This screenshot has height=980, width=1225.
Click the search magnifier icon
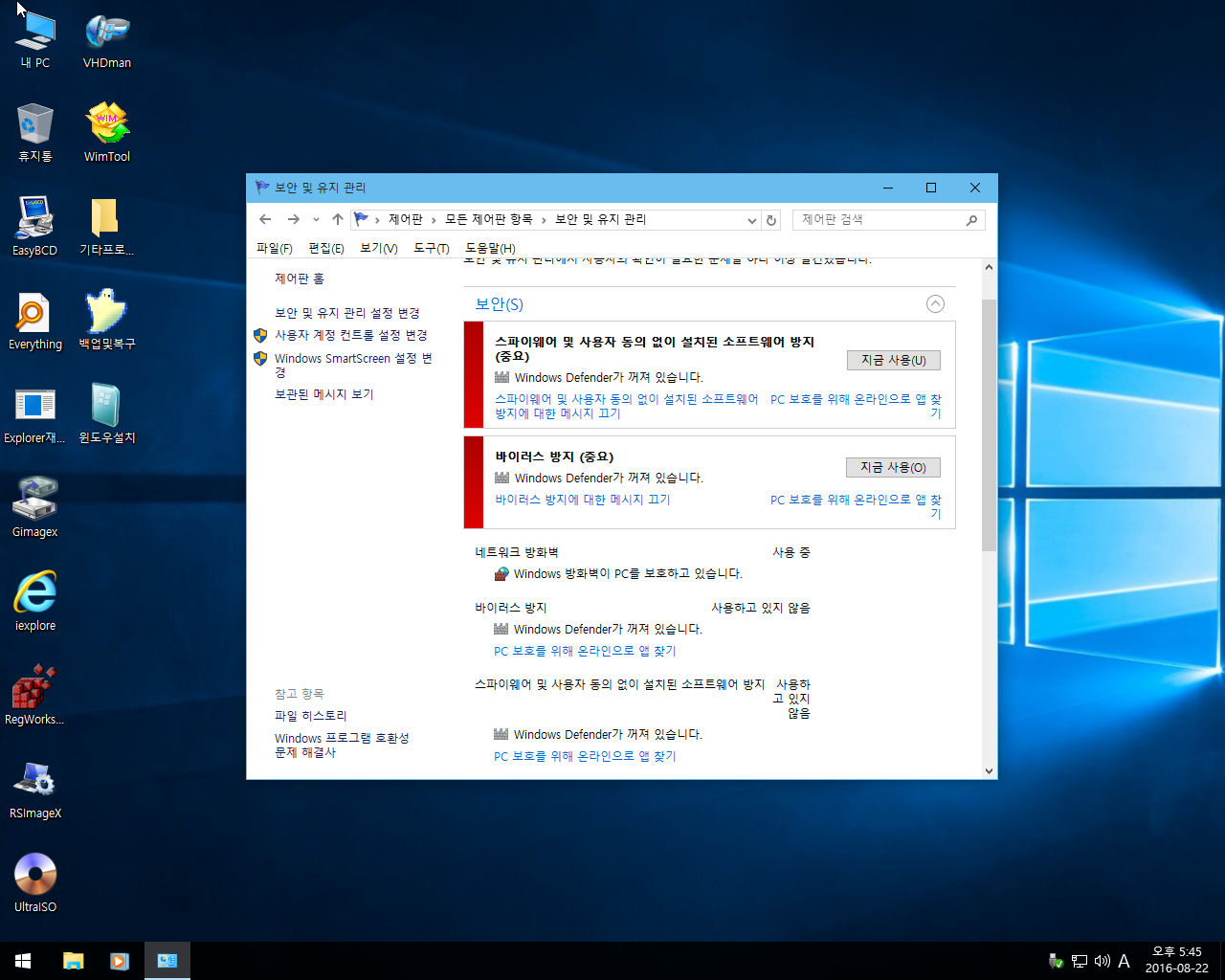click(971, 220)
